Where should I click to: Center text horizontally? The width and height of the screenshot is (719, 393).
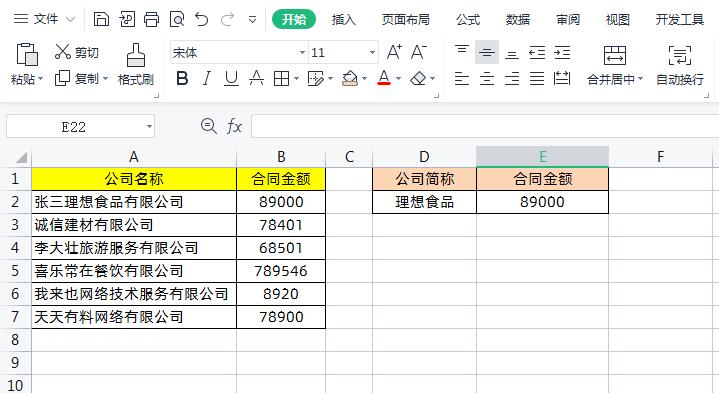tap(487, 78)
